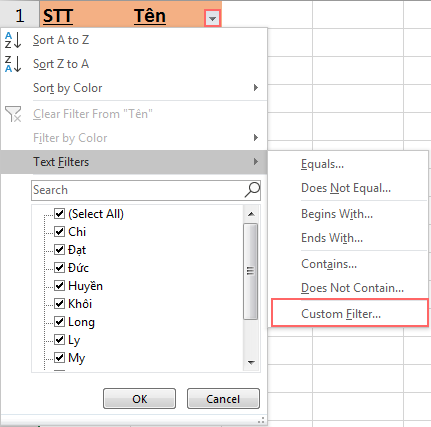Uncheck the Huyền checkbox
This screenshot has height=427, width=431.
(59, 286)
